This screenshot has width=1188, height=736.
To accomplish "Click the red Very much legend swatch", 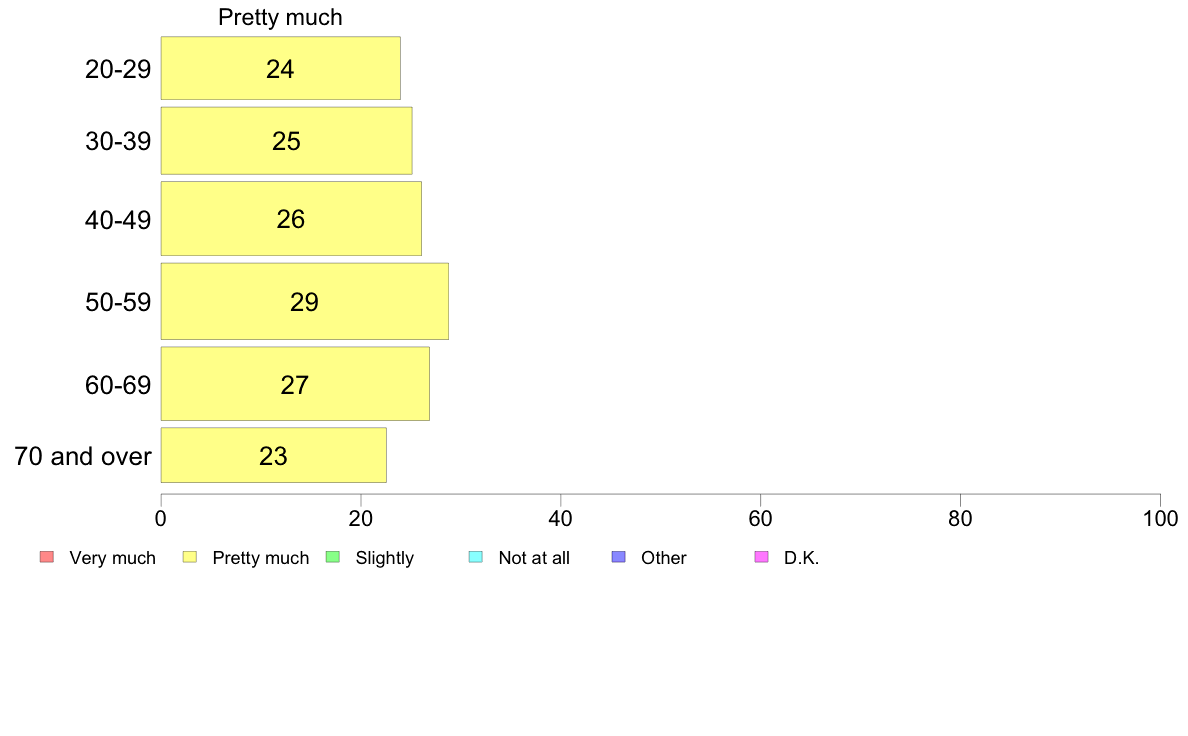I will coord(47,557).
